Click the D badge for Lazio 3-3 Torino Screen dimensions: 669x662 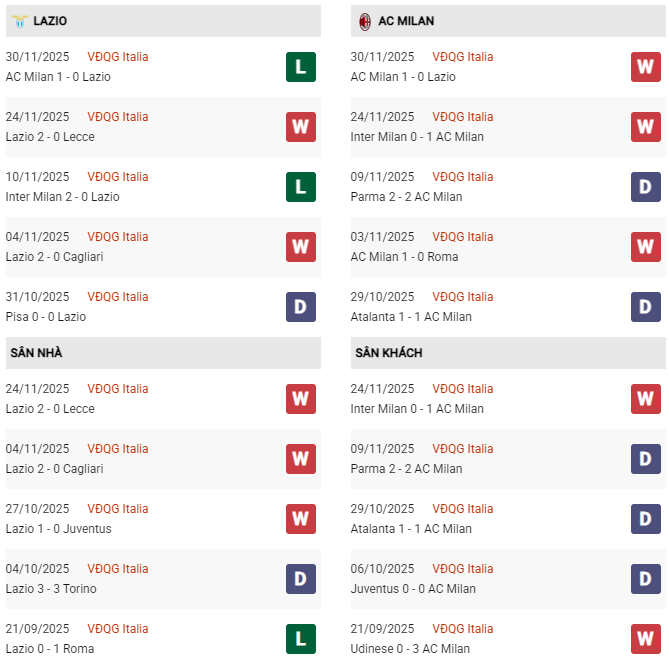(x=300, y=579)
